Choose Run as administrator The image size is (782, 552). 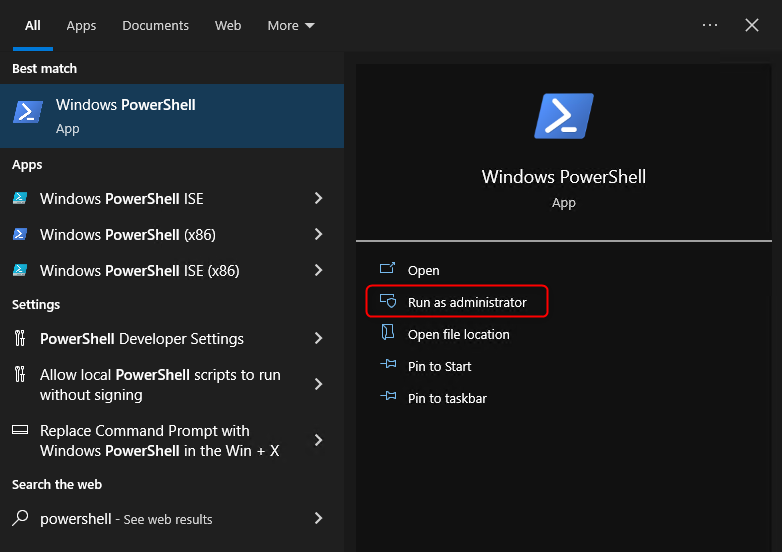point(457,301)
